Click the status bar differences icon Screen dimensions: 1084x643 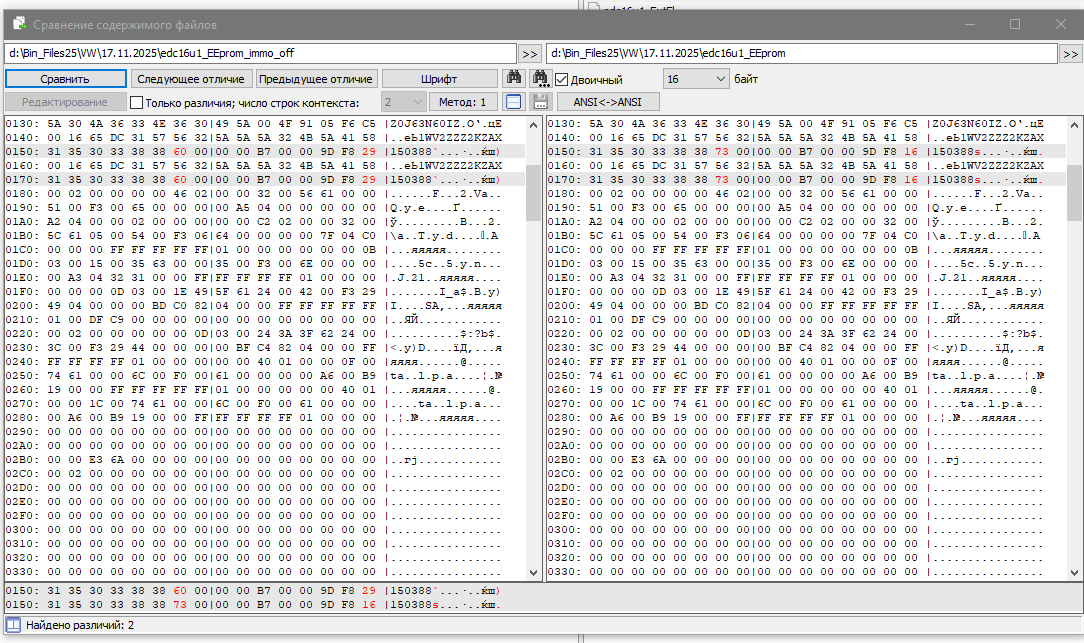click(x=13, y=625)
